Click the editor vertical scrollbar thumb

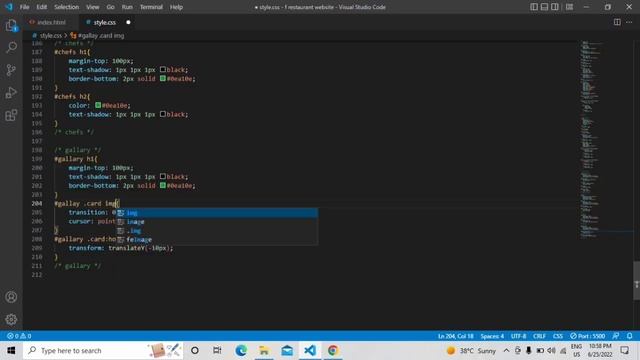[636, 281]
